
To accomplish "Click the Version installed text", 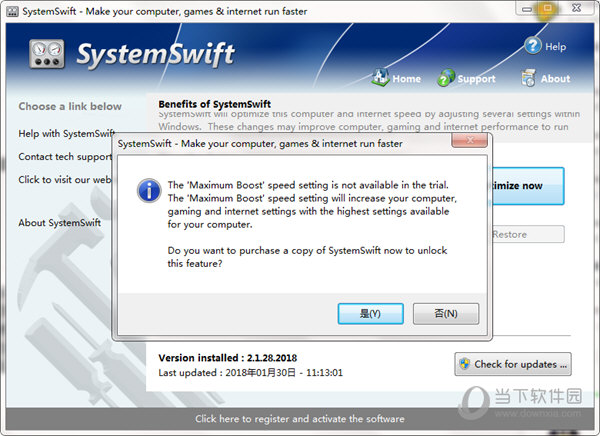I will (x=228, y=358).
